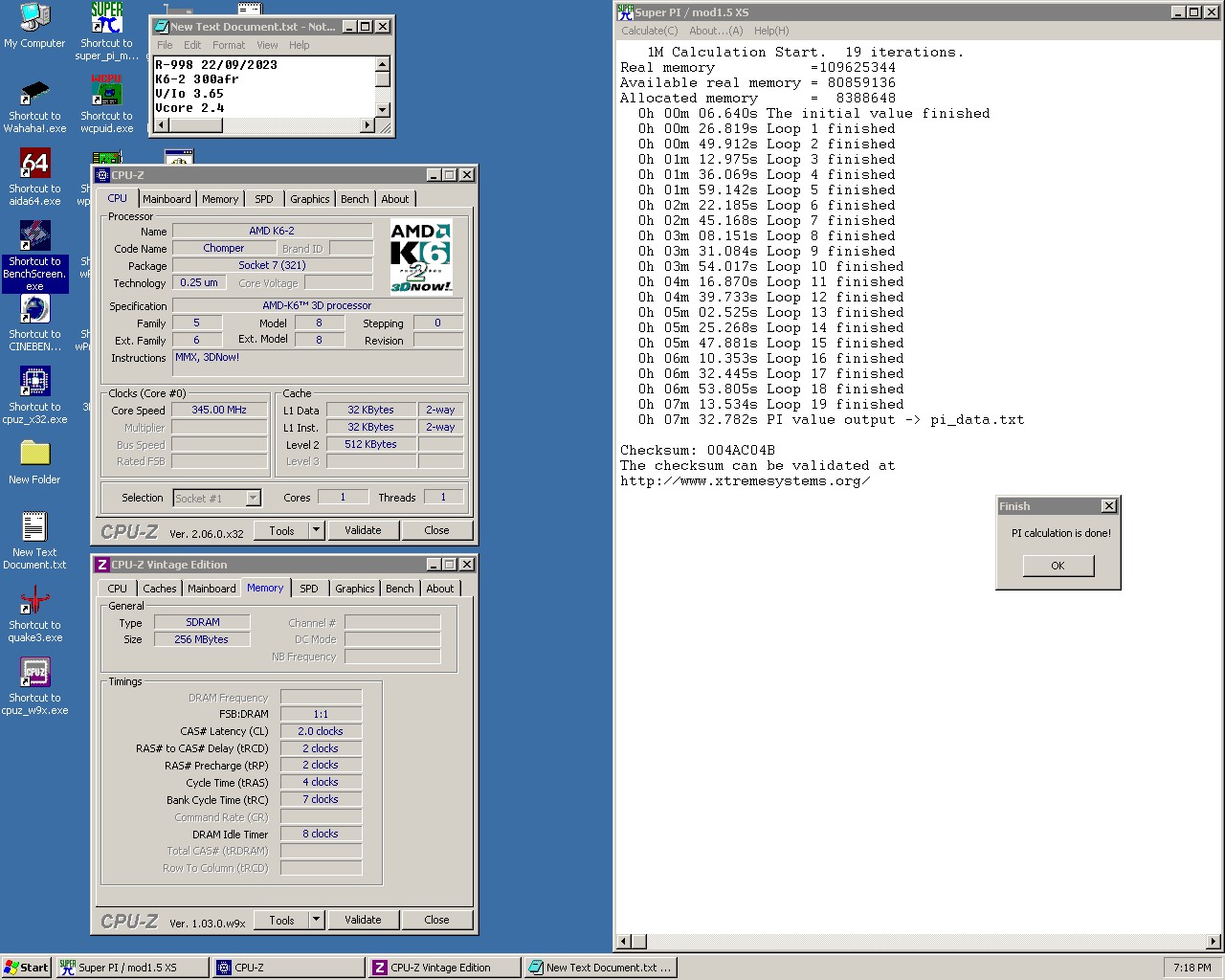
Task: Open the File menu in Notepad
Action: (166, 45)
